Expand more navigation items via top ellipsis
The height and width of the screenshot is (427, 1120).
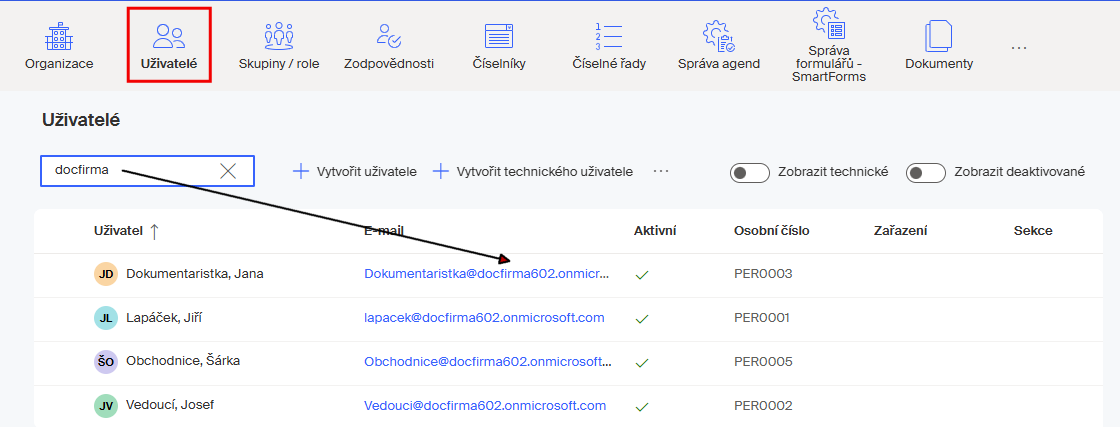(1019, 48)
